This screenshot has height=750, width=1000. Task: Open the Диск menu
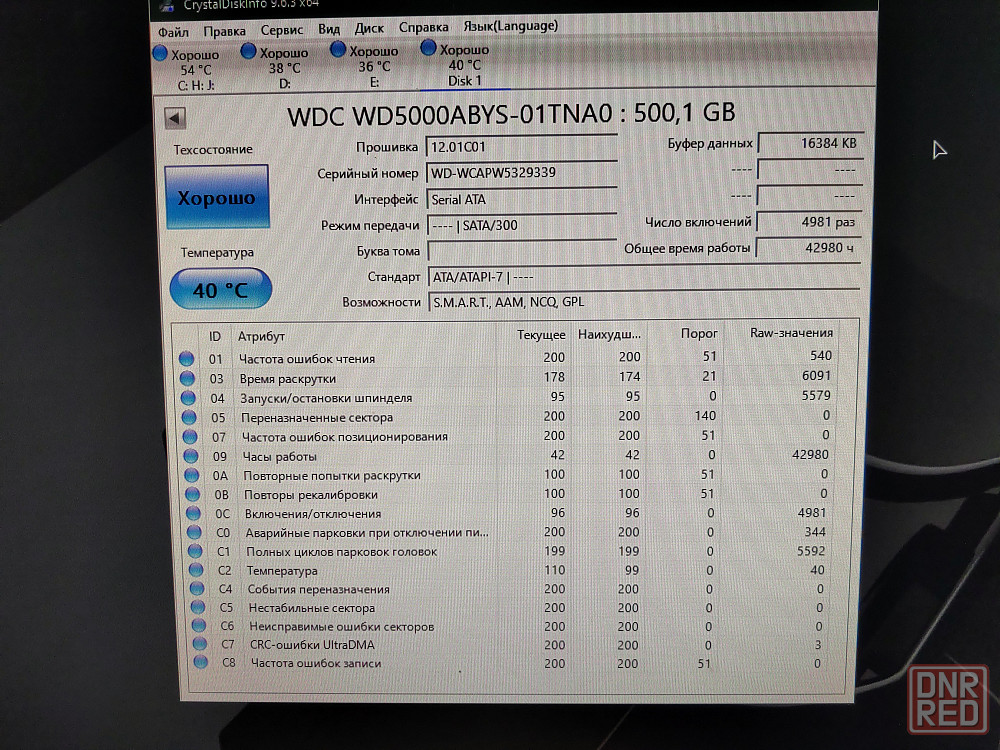pyautogui.click(x=369, y=28)
